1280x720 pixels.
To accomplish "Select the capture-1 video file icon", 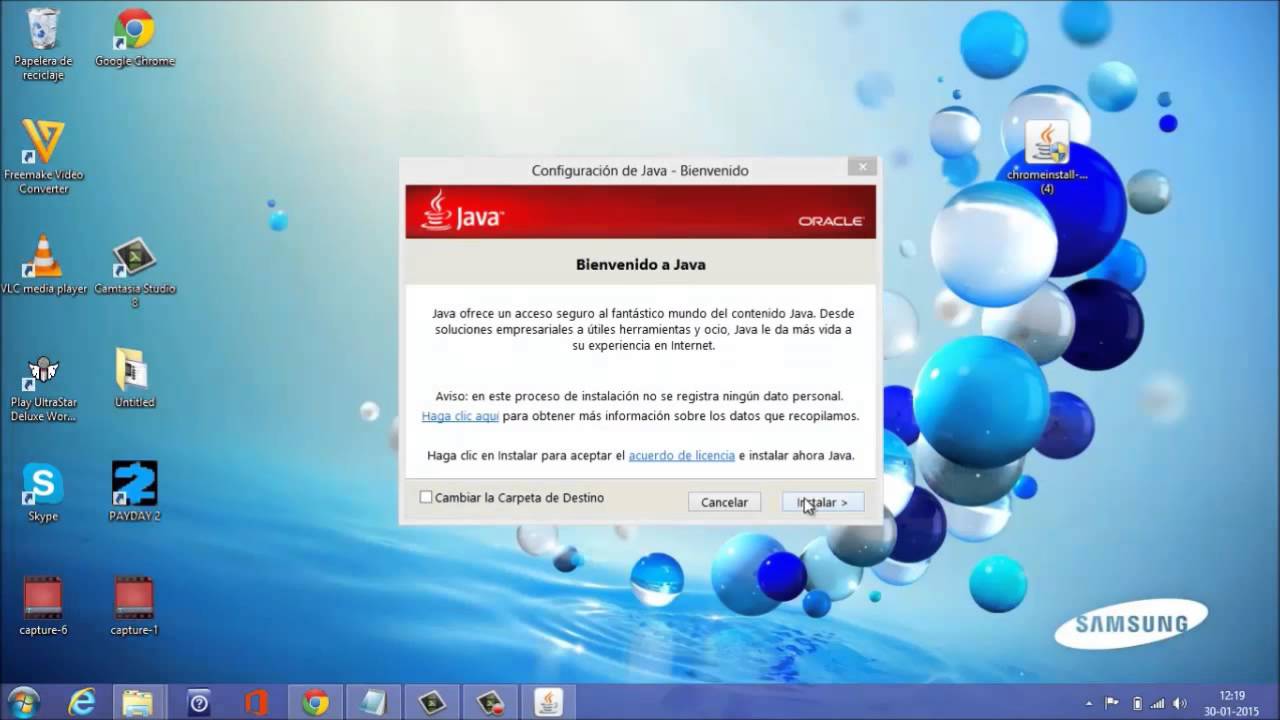I will pyautogui.click(x=134, y=606).
